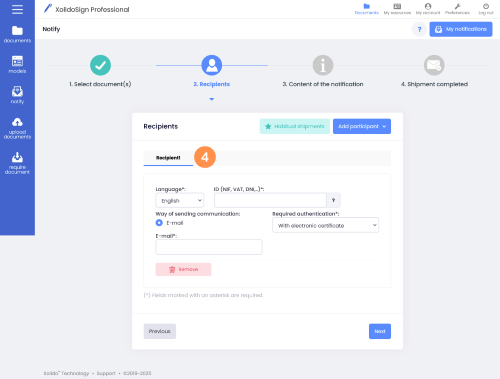The image size is (500, 379).
Task: Select the E-mail radio button
Action: 159,223
